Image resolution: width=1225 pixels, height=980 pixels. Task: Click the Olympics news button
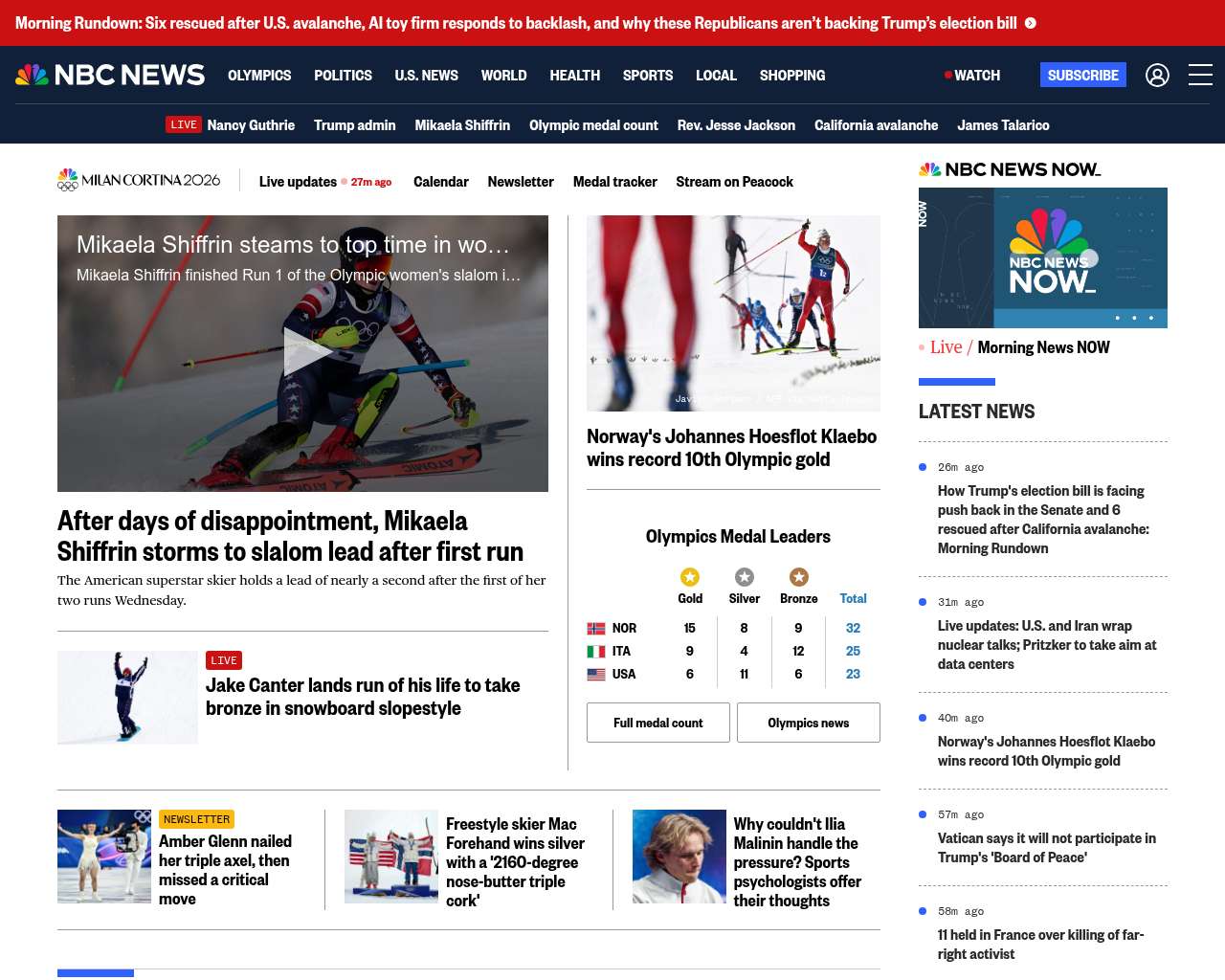tap(809, 723)
